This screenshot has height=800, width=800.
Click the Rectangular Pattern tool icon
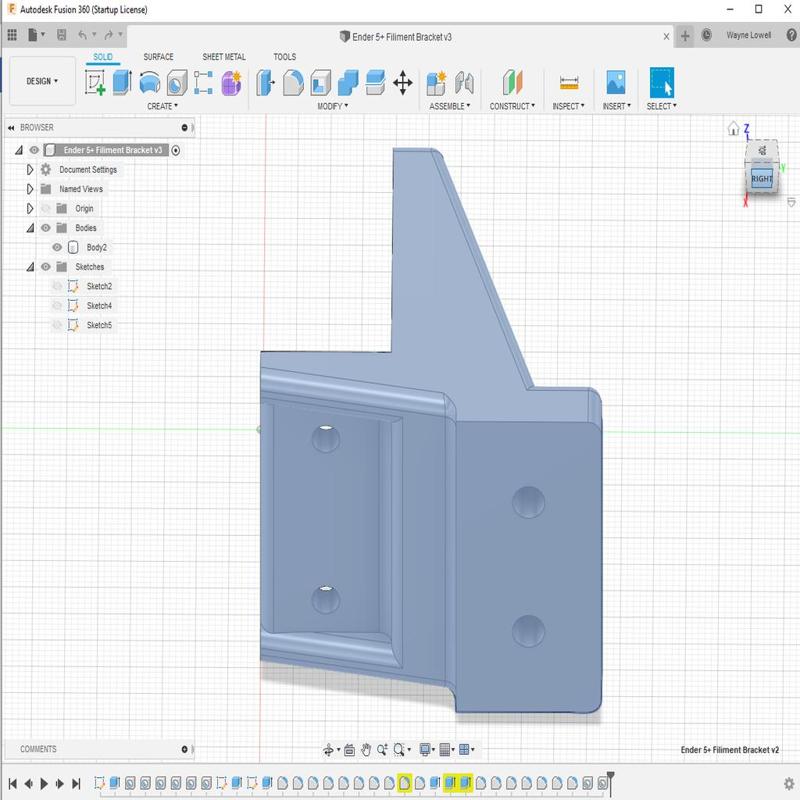(203, 83)
